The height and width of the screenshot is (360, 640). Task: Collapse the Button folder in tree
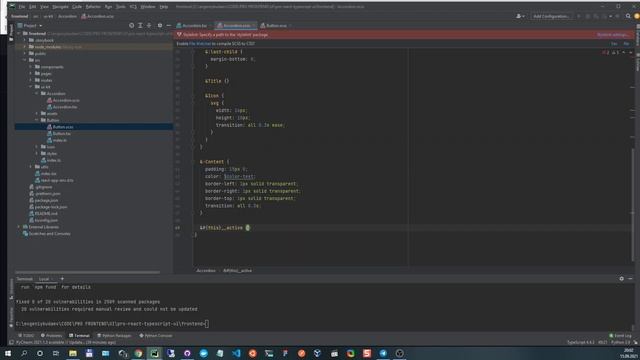pyautogui.click(x=36, y=120)
